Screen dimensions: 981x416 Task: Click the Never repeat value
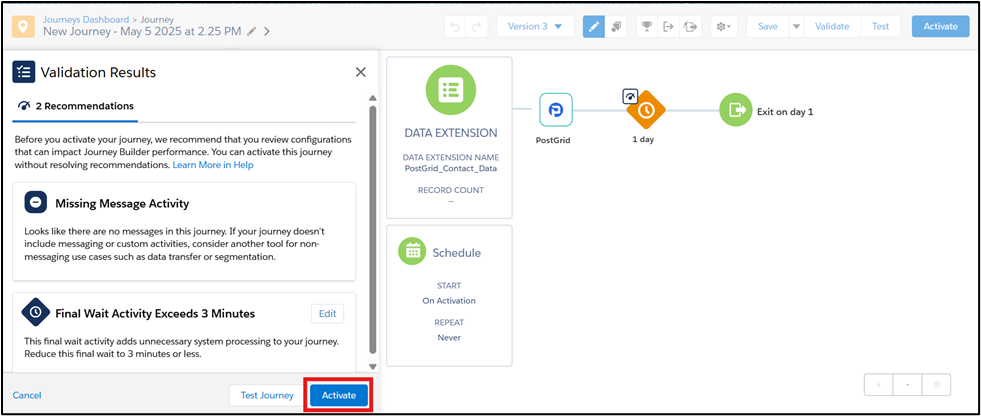449,337
